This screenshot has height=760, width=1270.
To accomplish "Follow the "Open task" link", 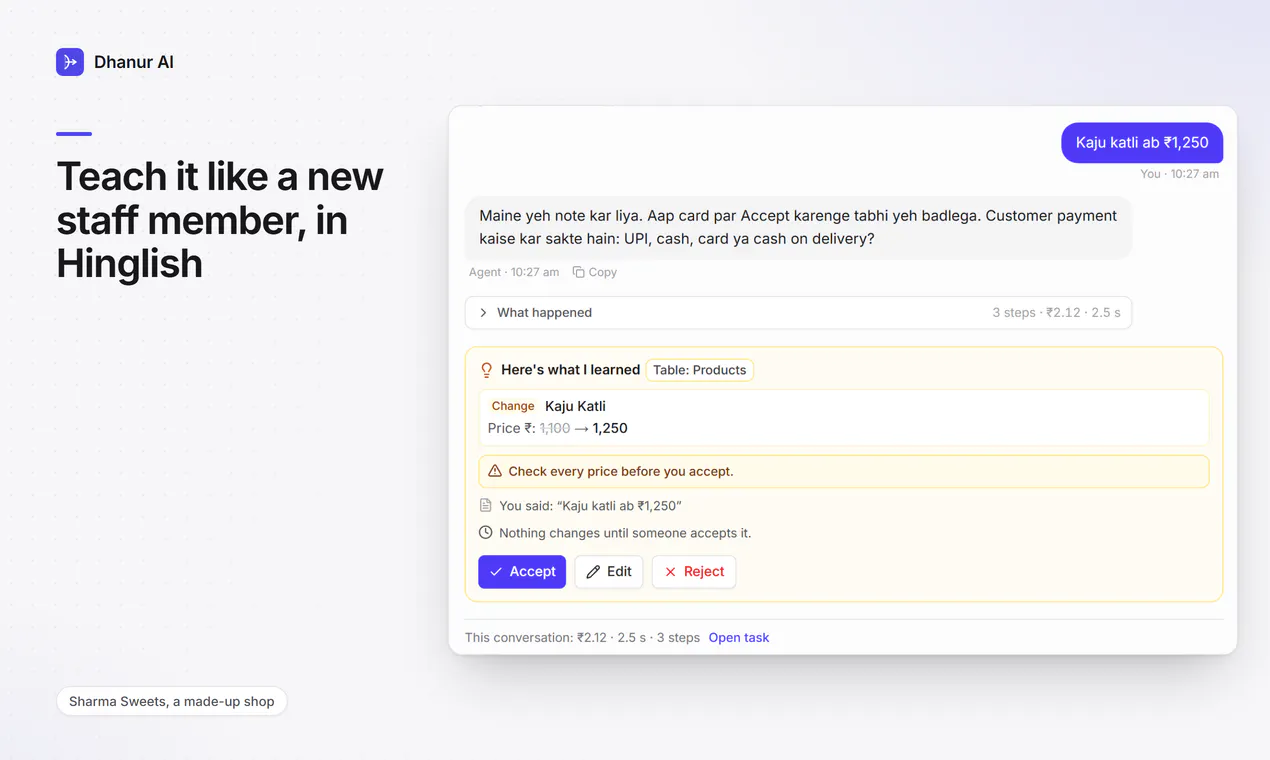I will [739, 638].
